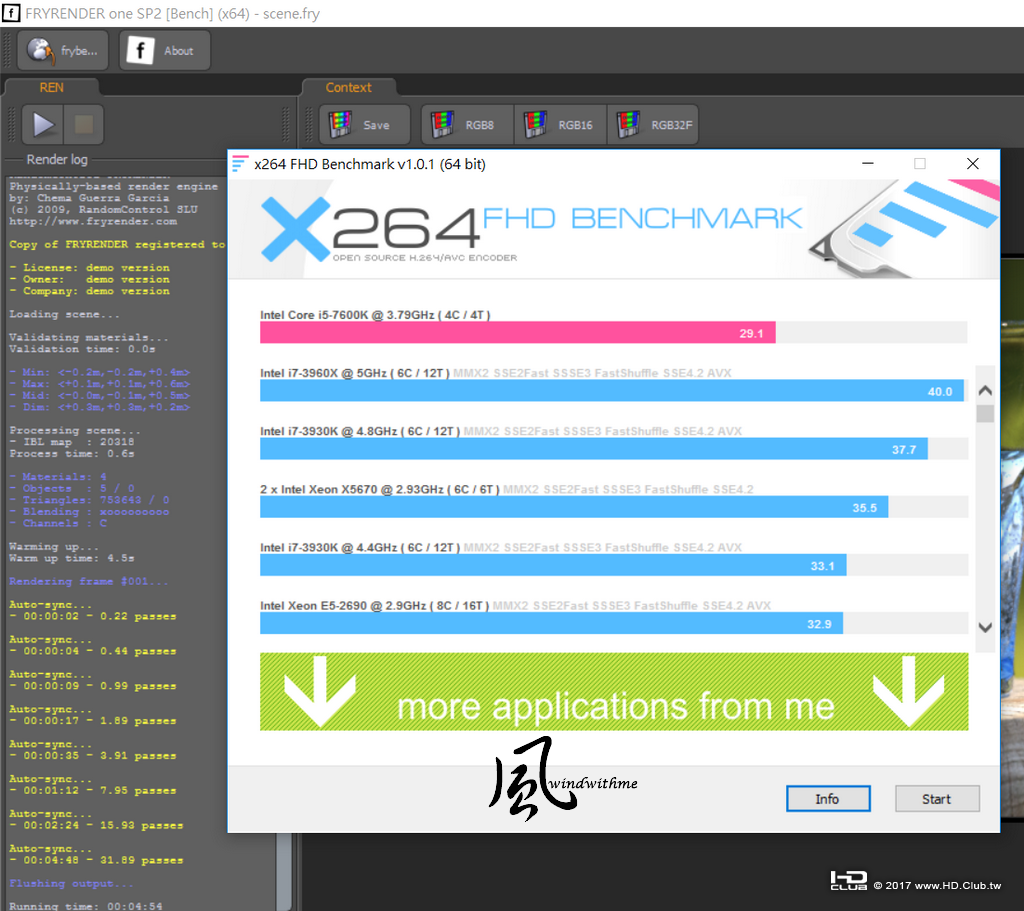Click the results scrollbar thumb
Screen dimensions: 1024x911
click(985, 413)
